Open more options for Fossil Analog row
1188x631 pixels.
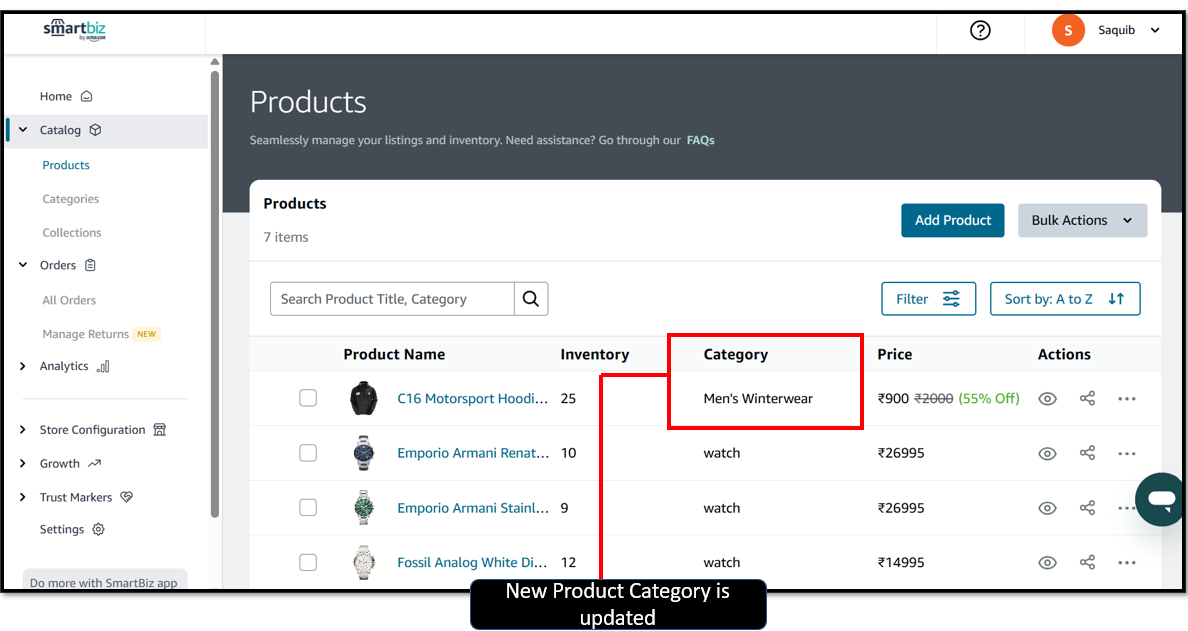tap(1127, 562)
